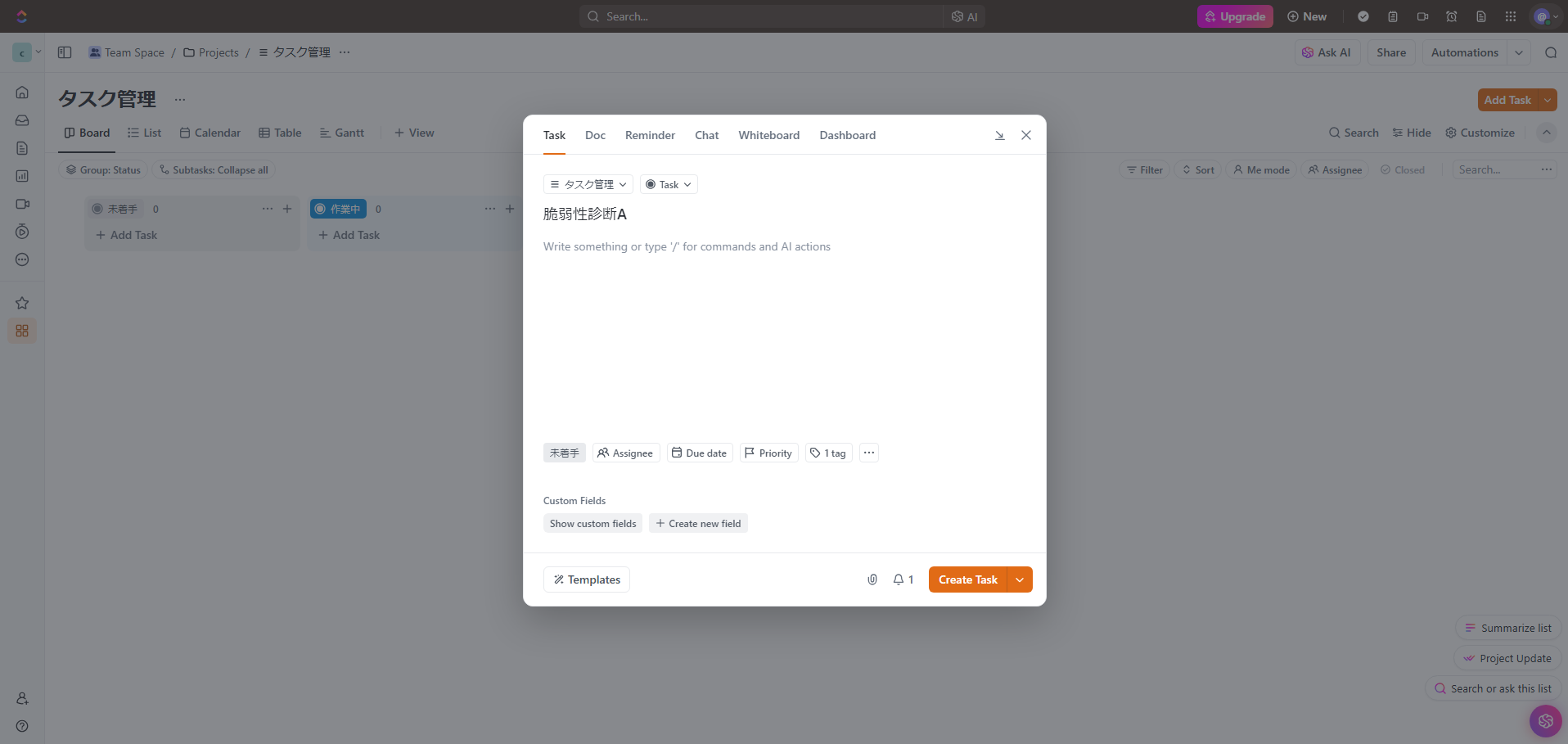Viewport: 1568px width, 744px height.
Task: Switch to the Dashboard tab in modal
Action: [848, 135]
